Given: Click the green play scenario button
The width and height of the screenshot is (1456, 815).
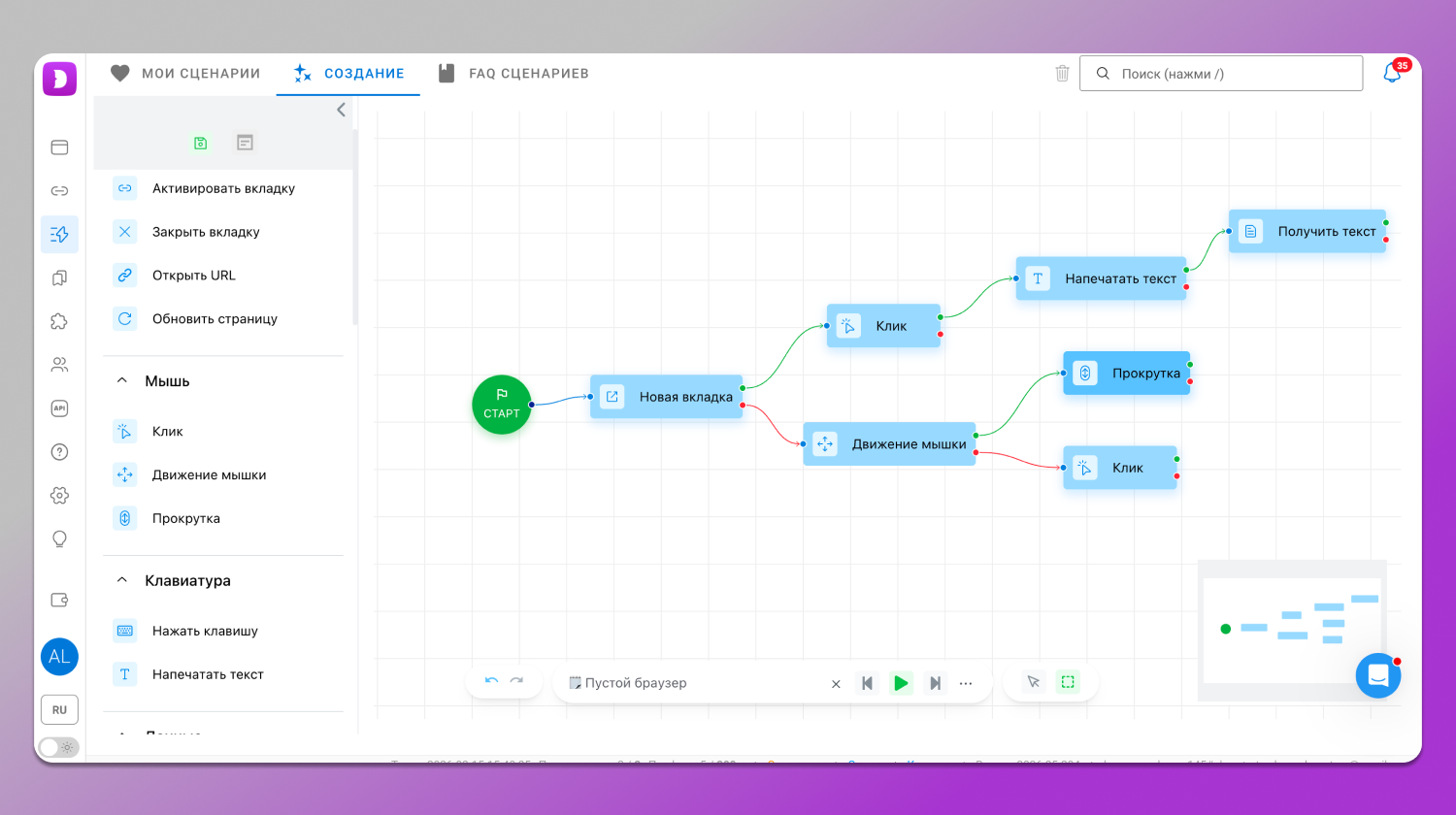Looking at the screenshot, I should tap(901, 683).
